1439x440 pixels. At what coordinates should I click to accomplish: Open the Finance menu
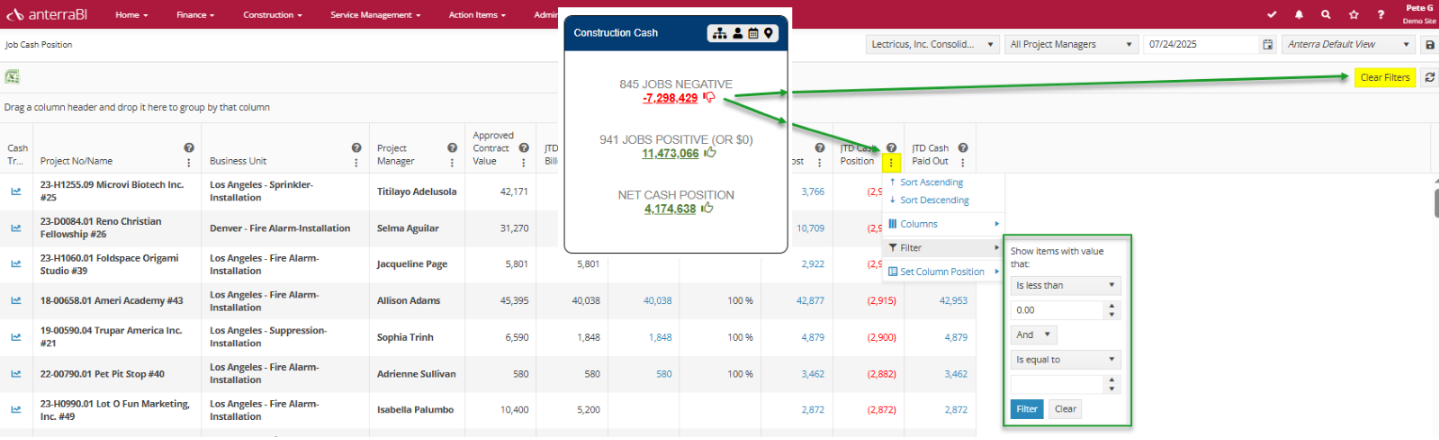click(195, 15)
